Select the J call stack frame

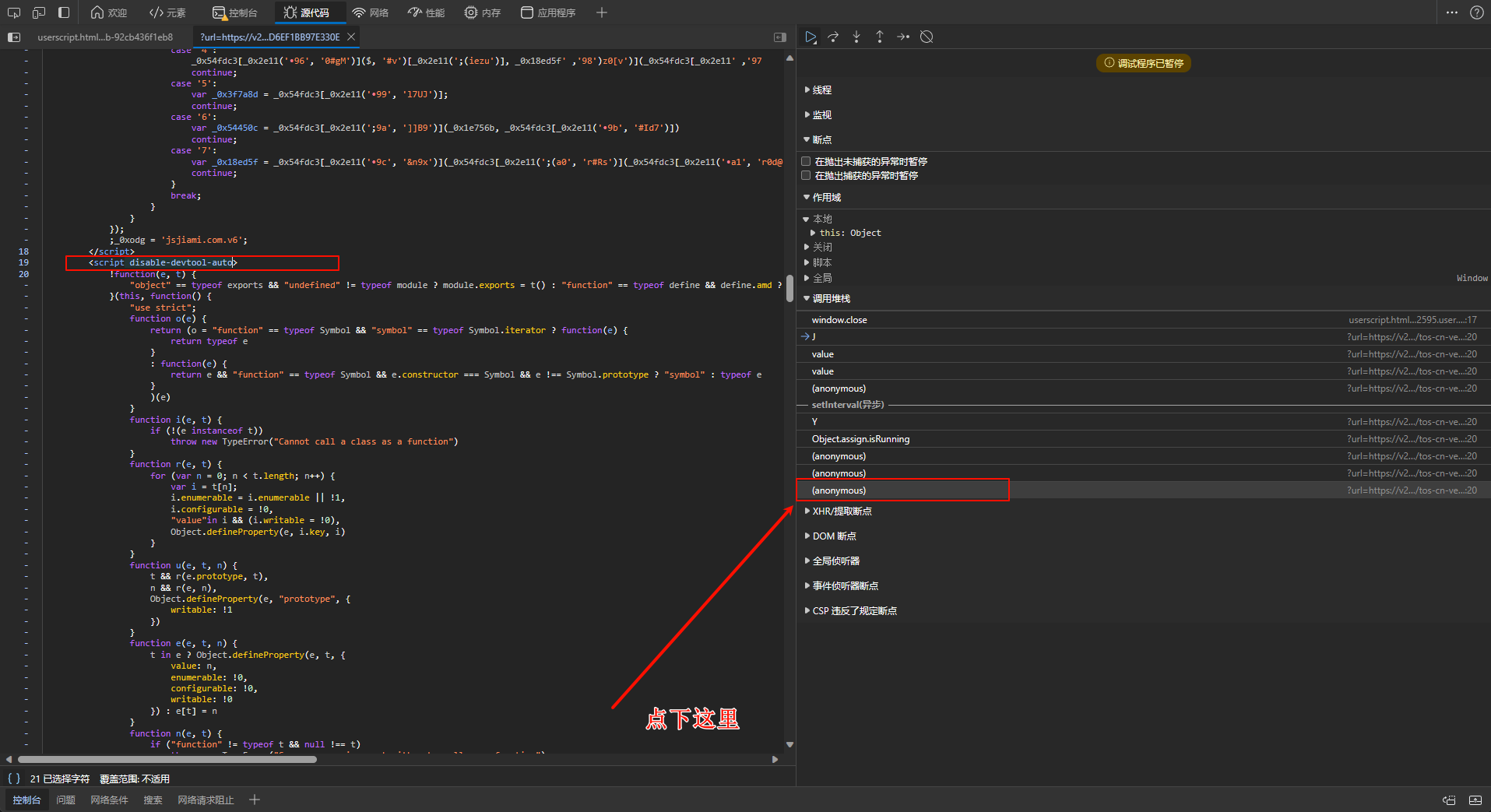point(1143,337)
